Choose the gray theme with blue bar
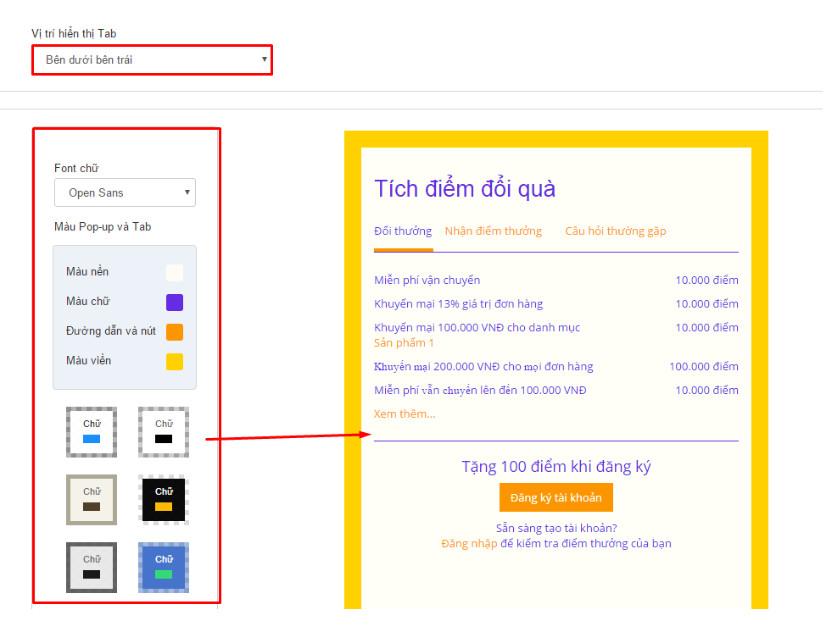The height and width of the screenshot is (630, 824). pos(92,432)
